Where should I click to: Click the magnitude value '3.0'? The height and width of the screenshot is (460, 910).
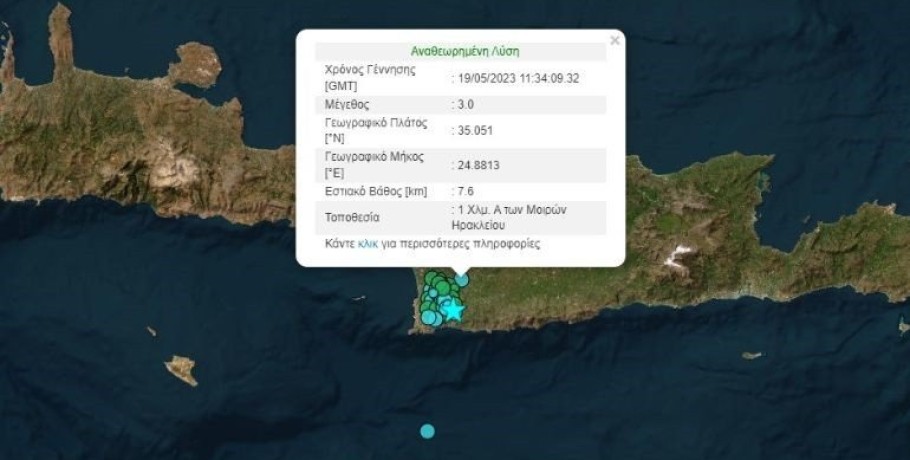tap(465, 105)
